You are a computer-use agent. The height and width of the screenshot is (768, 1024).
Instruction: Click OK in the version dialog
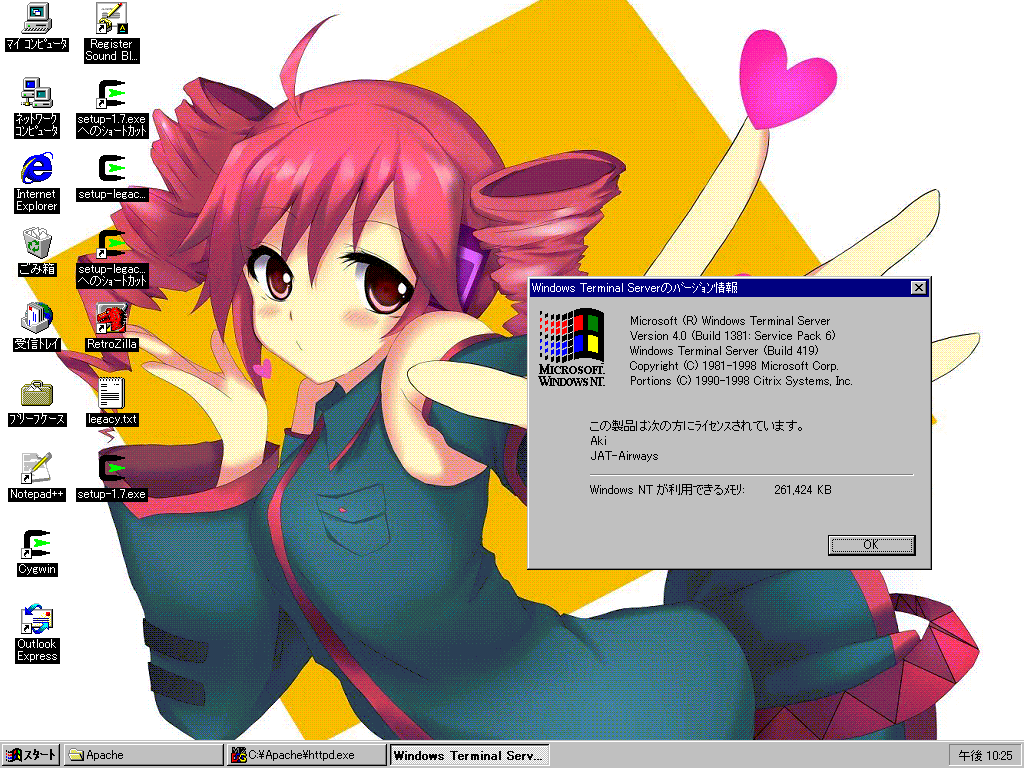click(871, 545)
